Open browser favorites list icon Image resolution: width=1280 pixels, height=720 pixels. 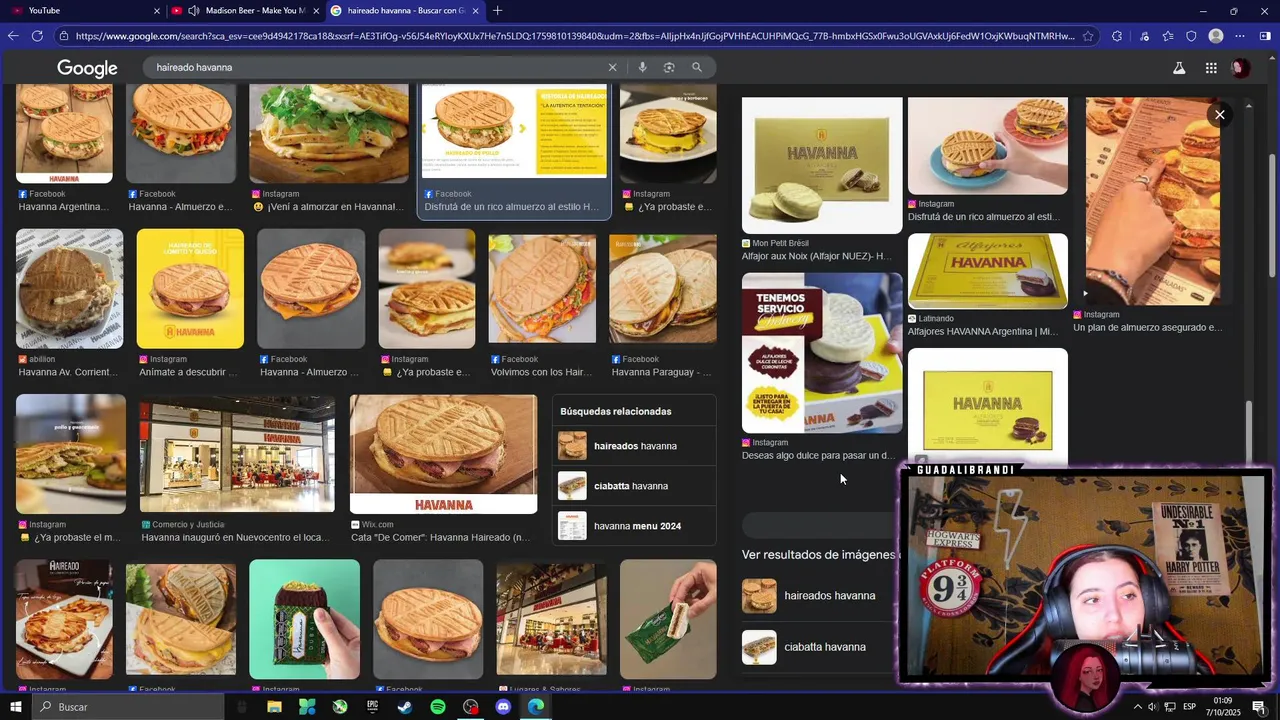(1168, 36)
